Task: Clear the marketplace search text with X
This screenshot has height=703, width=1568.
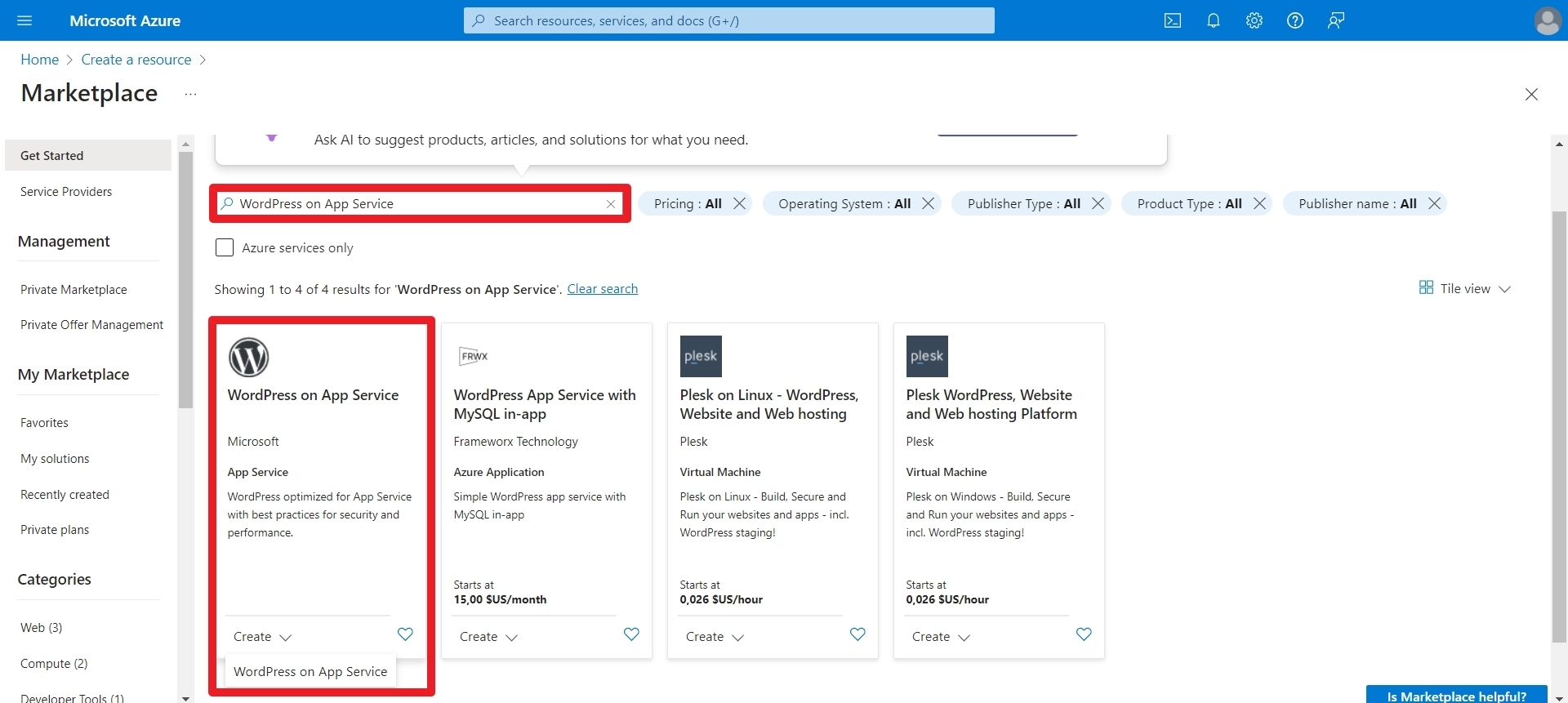Action: 611,204
